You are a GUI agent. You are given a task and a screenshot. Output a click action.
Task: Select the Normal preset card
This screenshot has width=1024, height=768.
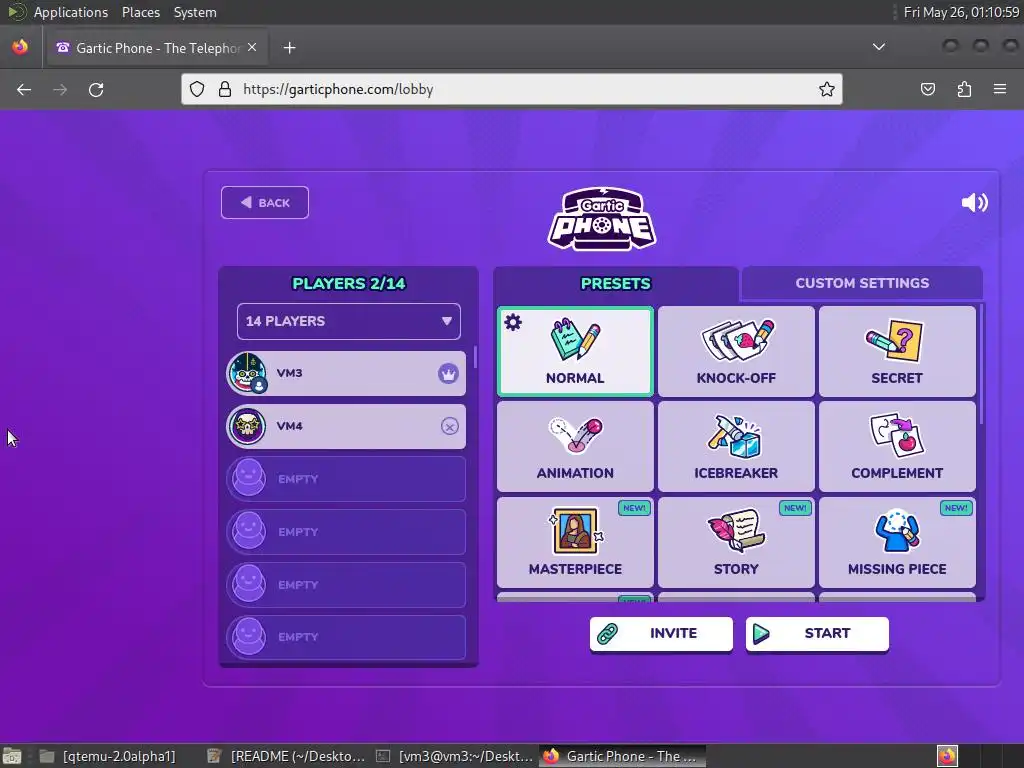click(575, 351)
